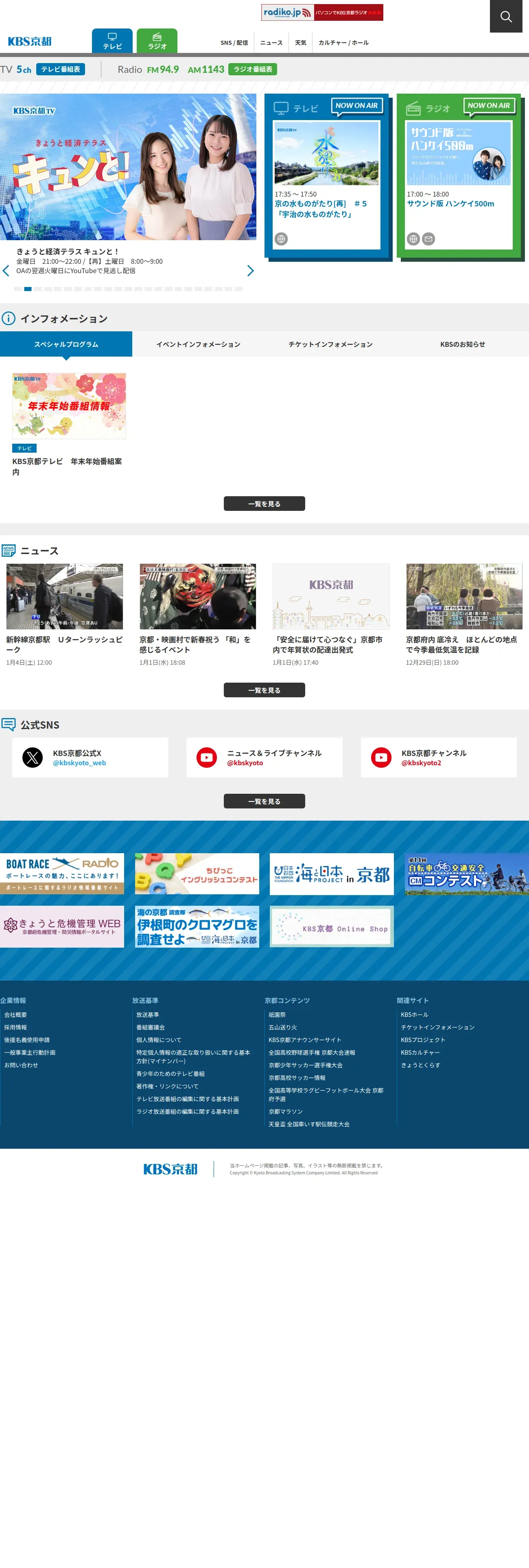The height and width of the screenshot is (1568, 529).
Task: Open サウンド版 ハンケイ500m program link
Action: tap(450, 204)
